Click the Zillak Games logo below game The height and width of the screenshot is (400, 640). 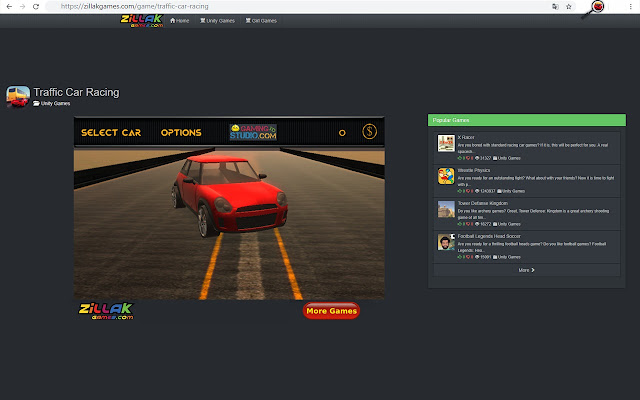[107, 311]
